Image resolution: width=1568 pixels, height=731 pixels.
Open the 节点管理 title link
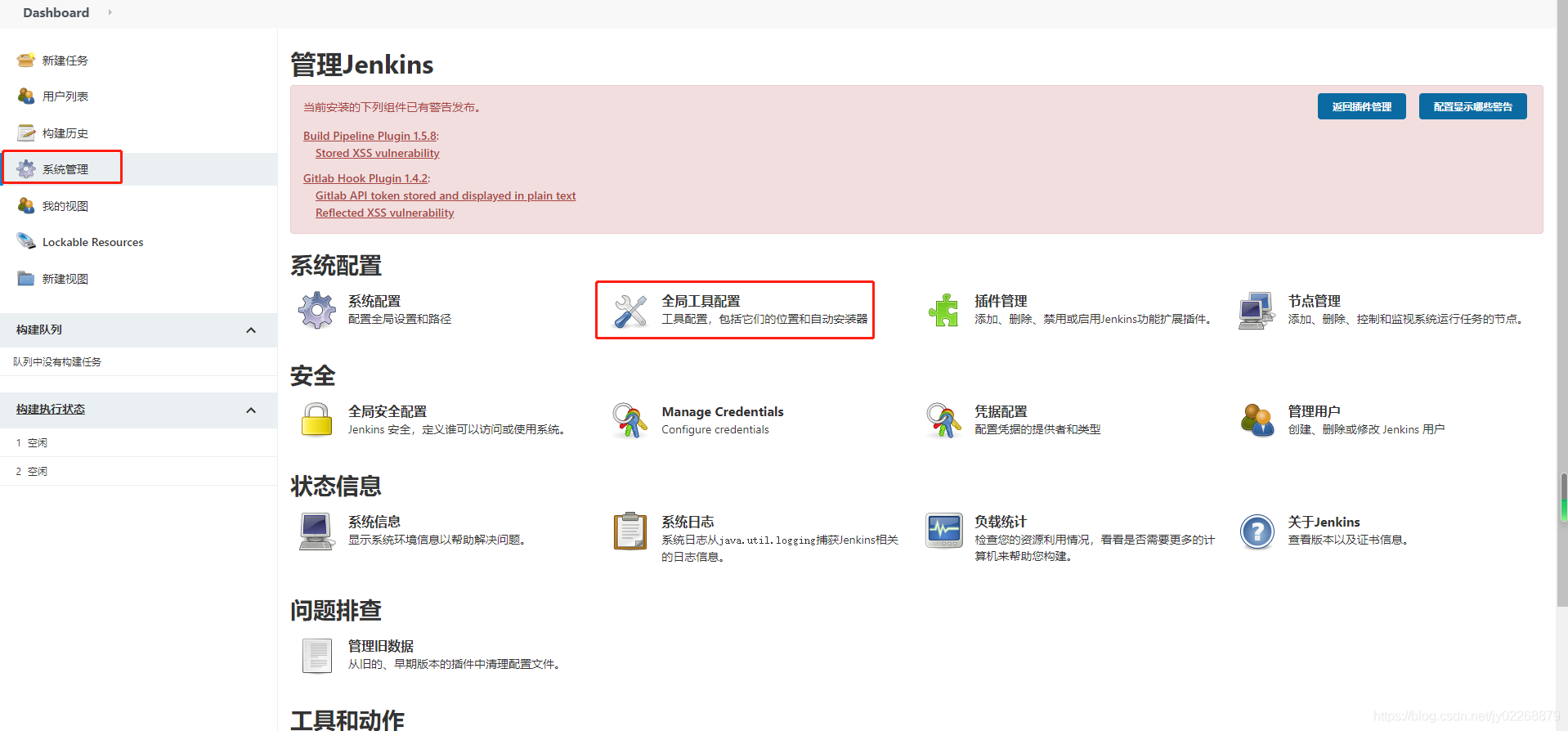[1314, 301]
